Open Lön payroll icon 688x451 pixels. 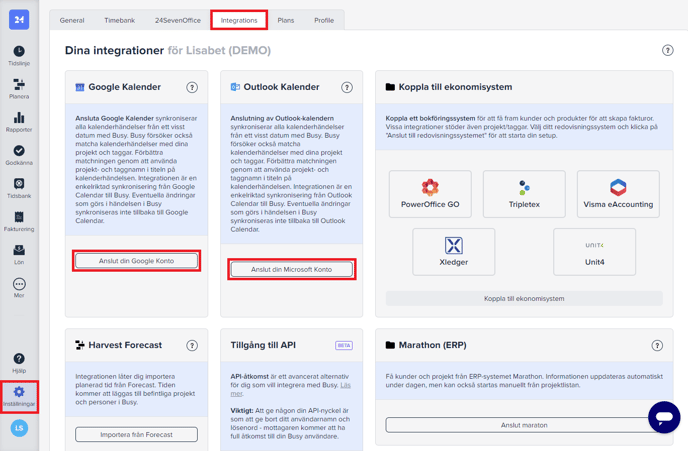[x=19, y=254]
